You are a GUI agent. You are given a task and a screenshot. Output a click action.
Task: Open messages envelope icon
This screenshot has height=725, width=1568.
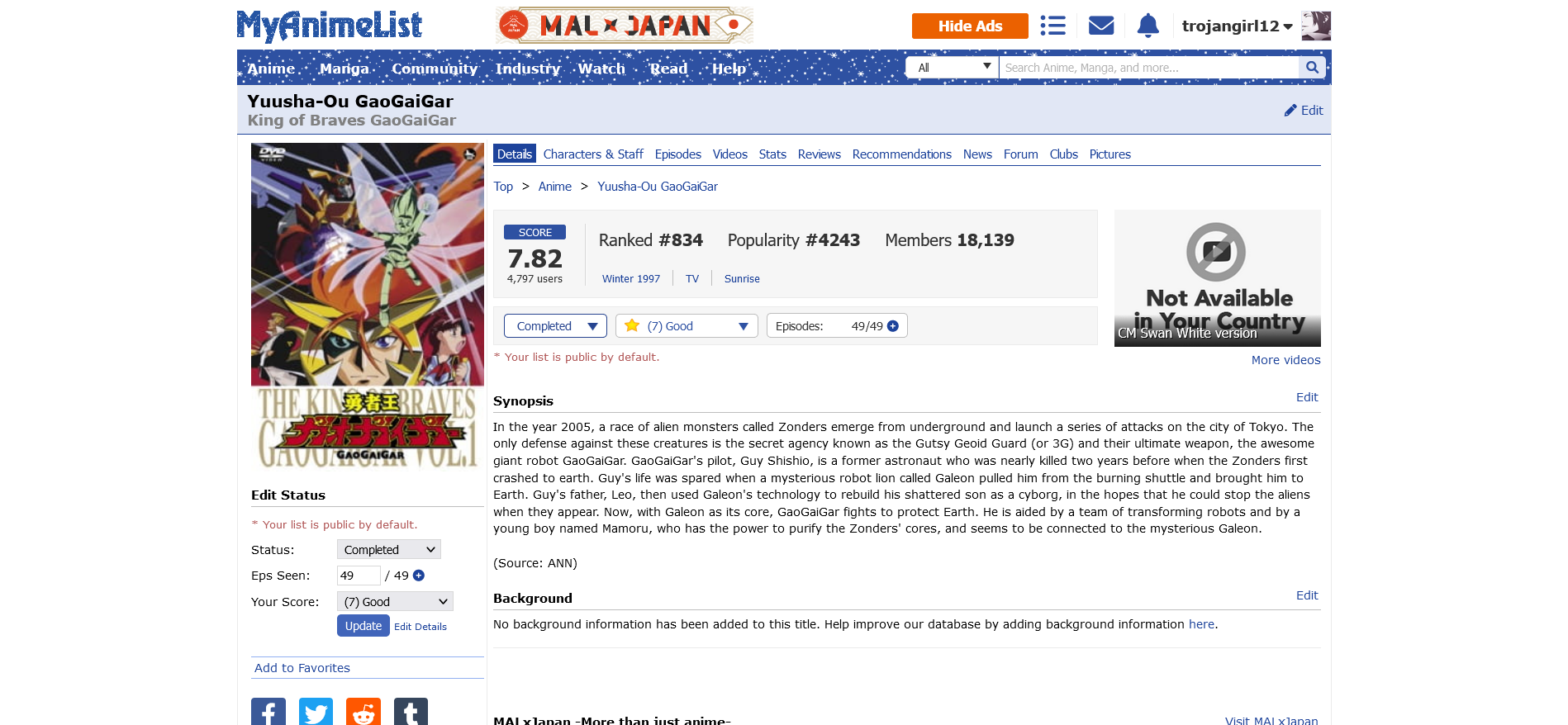tap(1101, 26)
